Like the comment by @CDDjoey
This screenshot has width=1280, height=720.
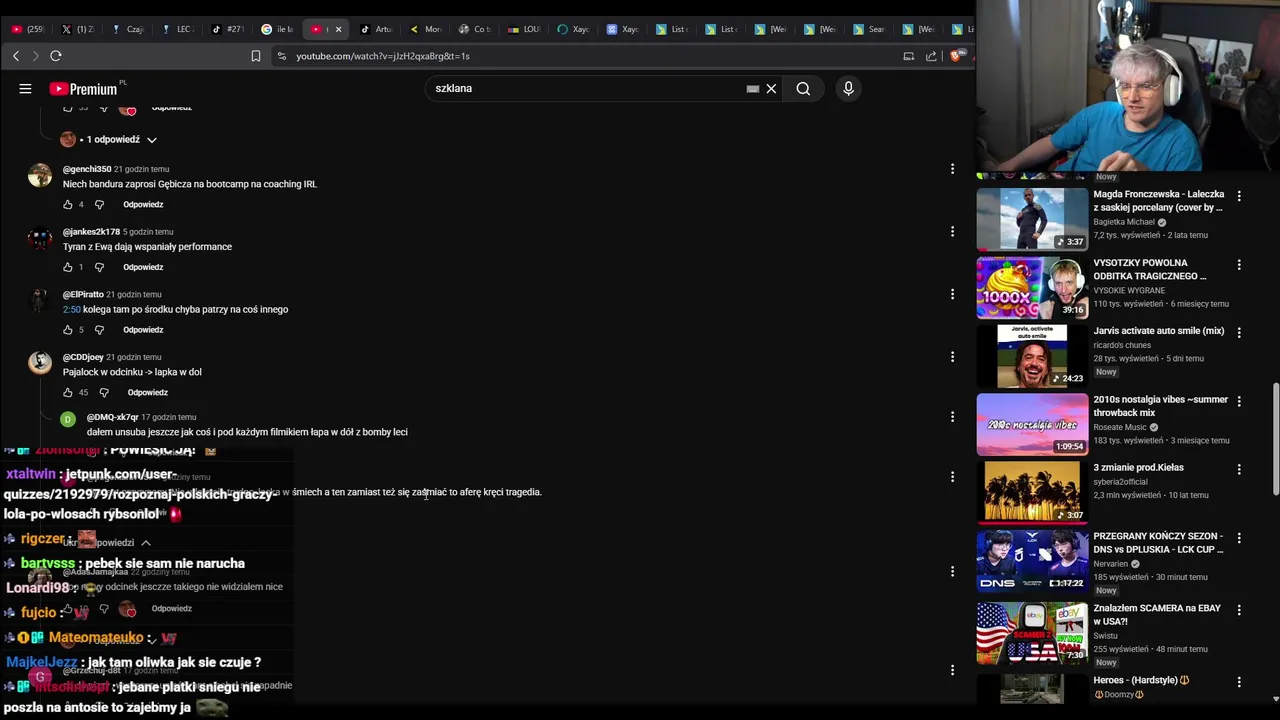(x=68, y=393)
